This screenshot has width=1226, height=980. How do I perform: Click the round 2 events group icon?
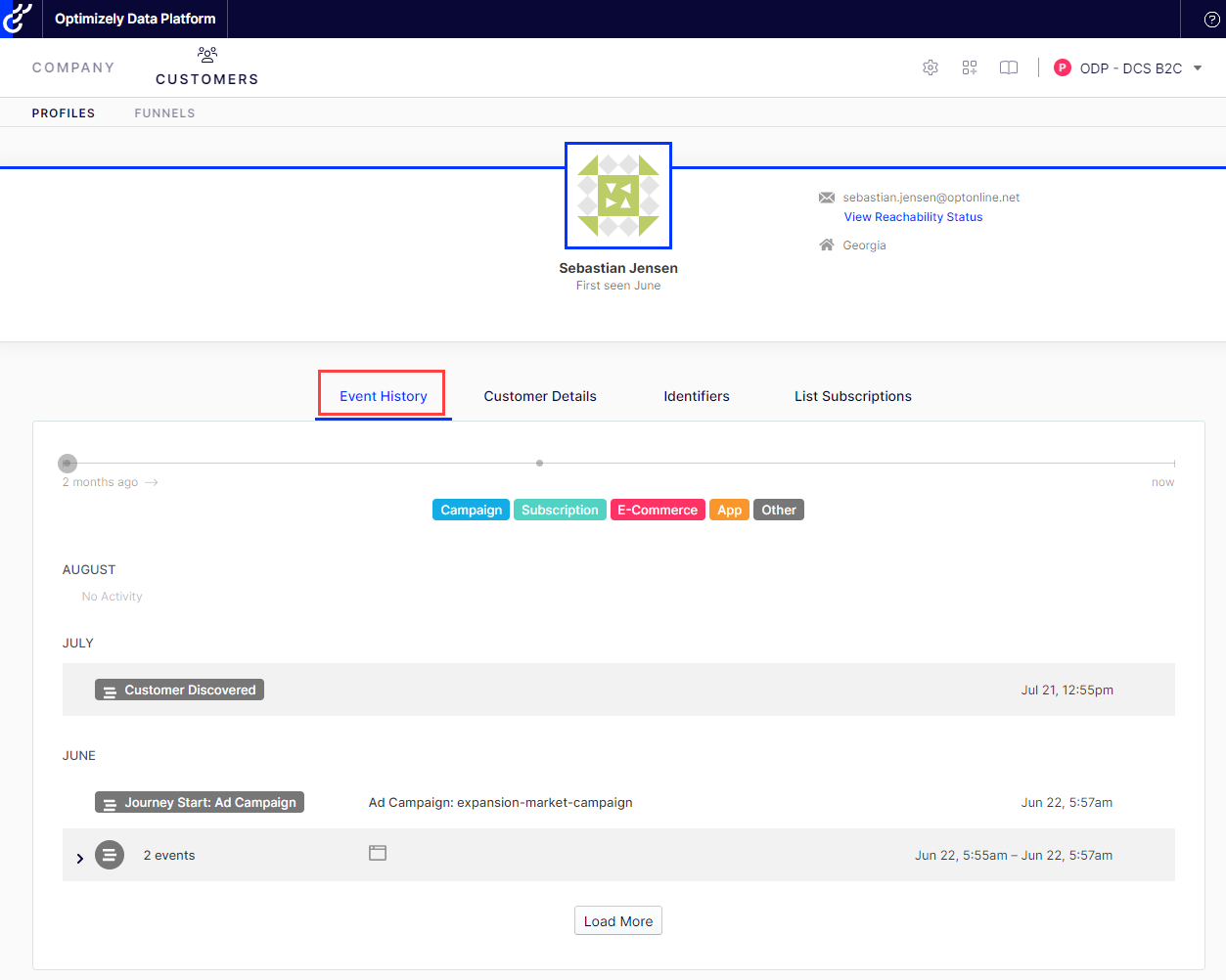(110, 855)
